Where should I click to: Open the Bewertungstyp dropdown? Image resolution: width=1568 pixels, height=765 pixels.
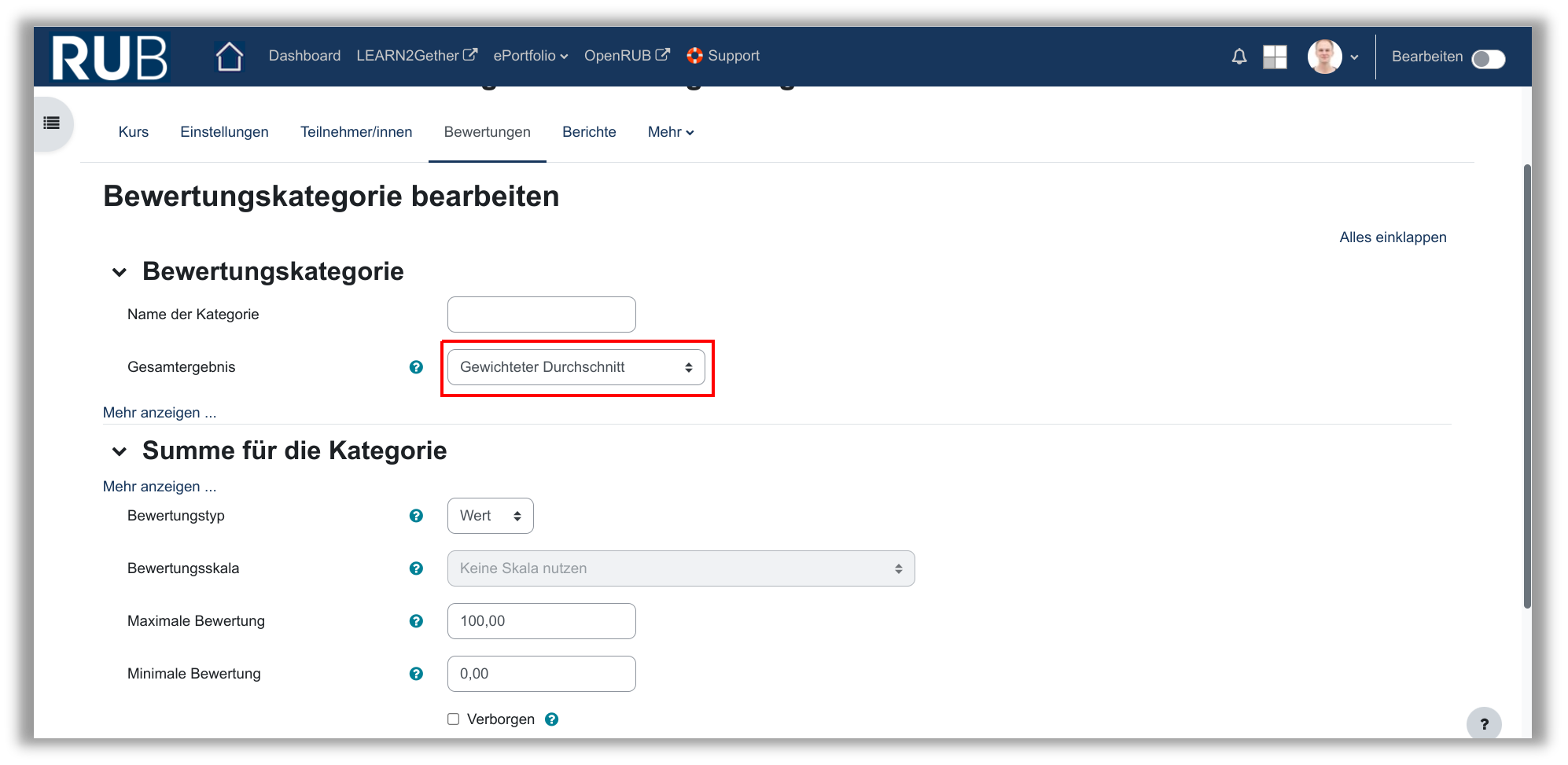(490, 516)
